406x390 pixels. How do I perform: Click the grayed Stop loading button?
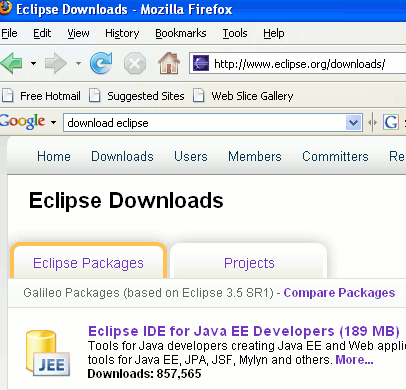coord(135,63)
